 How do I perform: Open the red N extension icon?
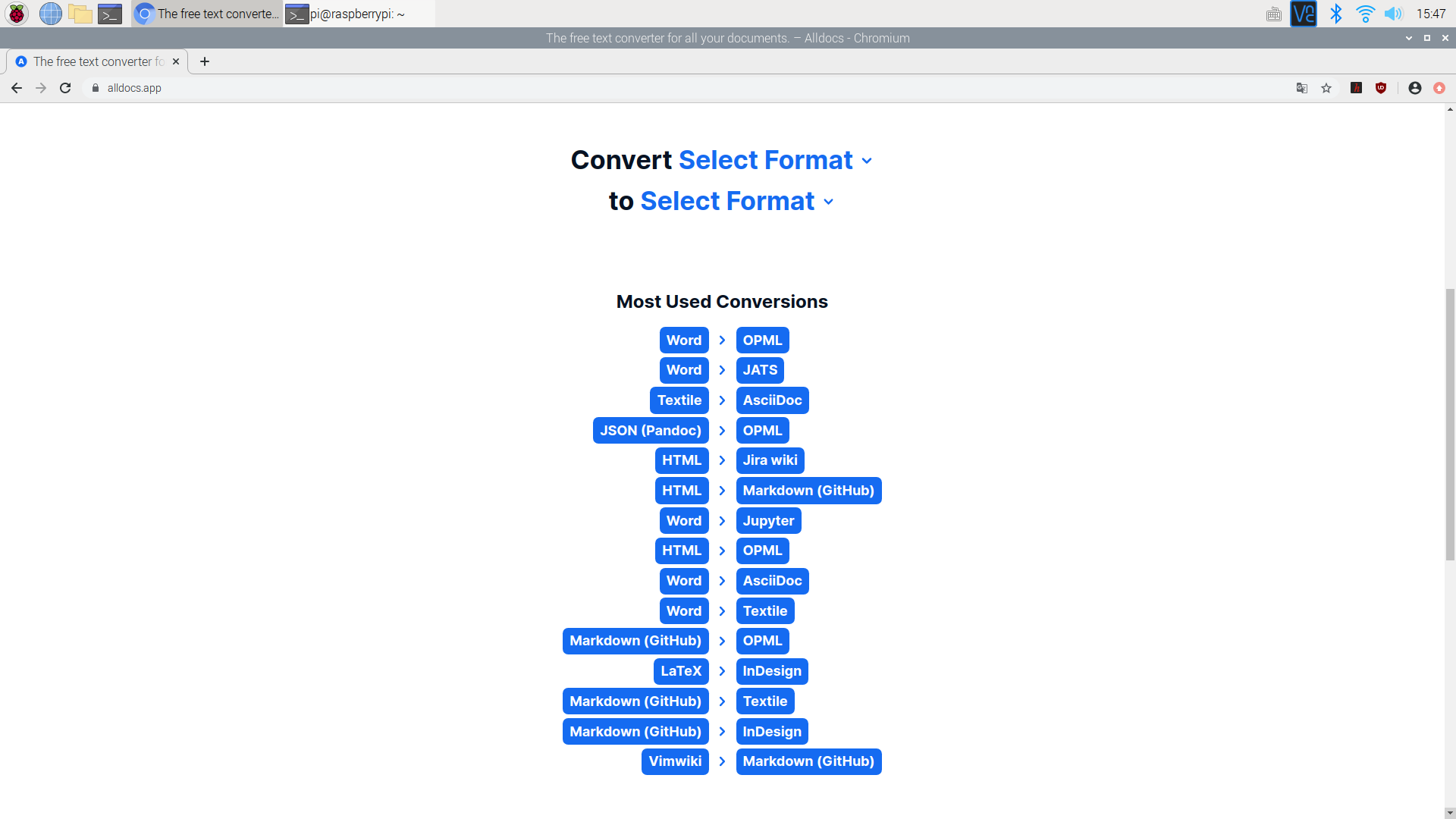1357,88
